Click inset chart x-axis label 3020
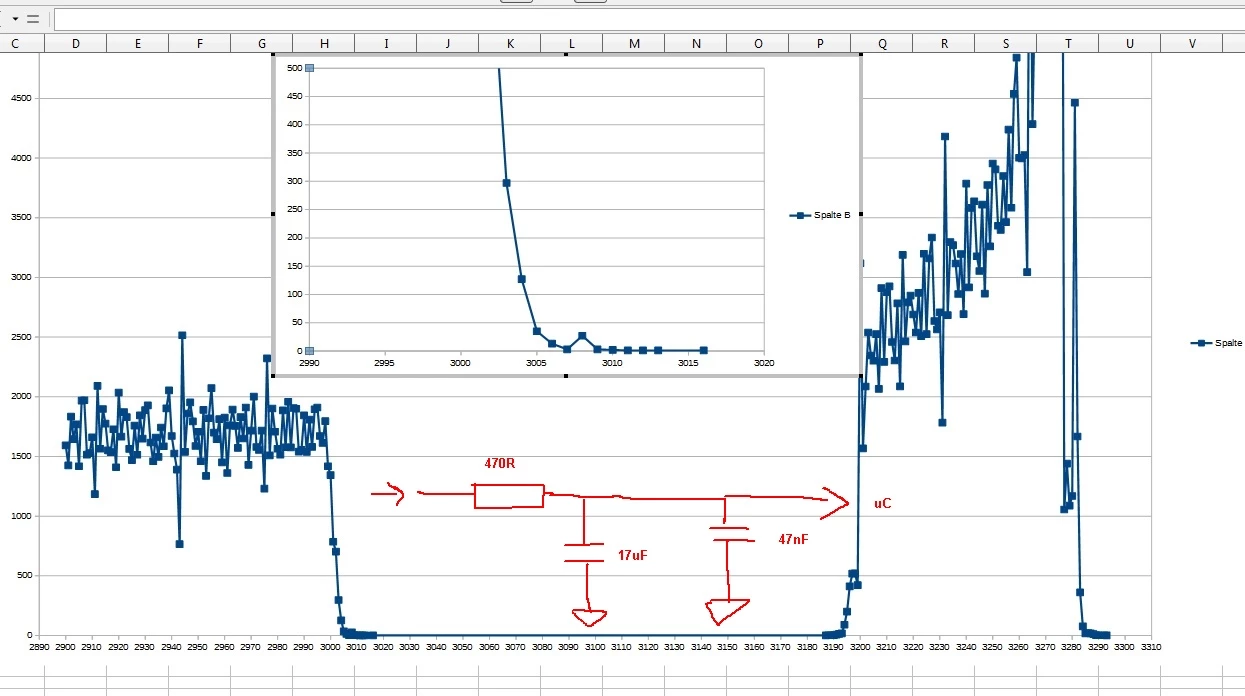Image resolution: width=1245 pixels, height=696 pixels. tap(764, 364)
